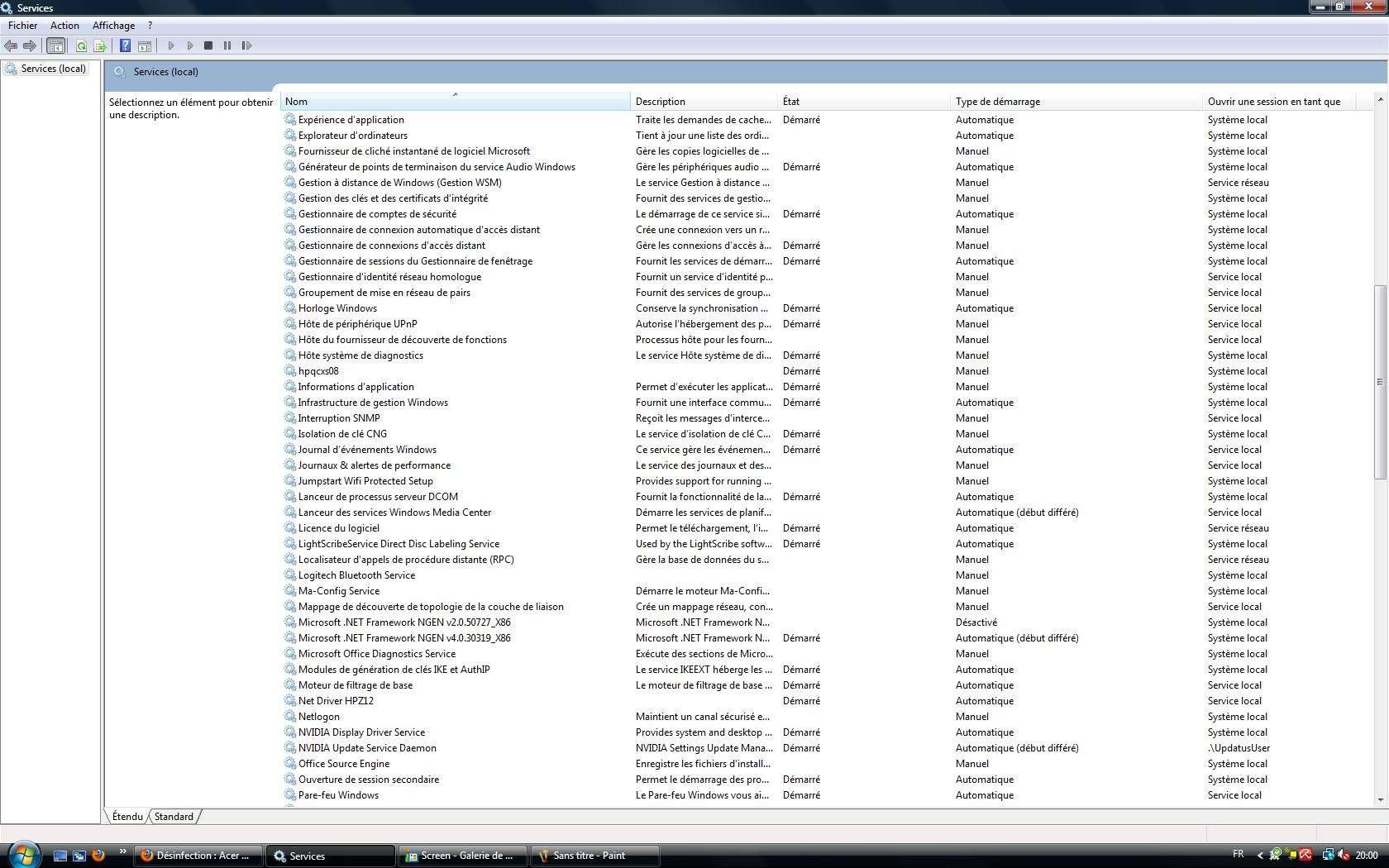Viewport: 1389px width, 868px height.
Task: Launch Firefox from the Quick Launch bar
Action: click(98, 856)
